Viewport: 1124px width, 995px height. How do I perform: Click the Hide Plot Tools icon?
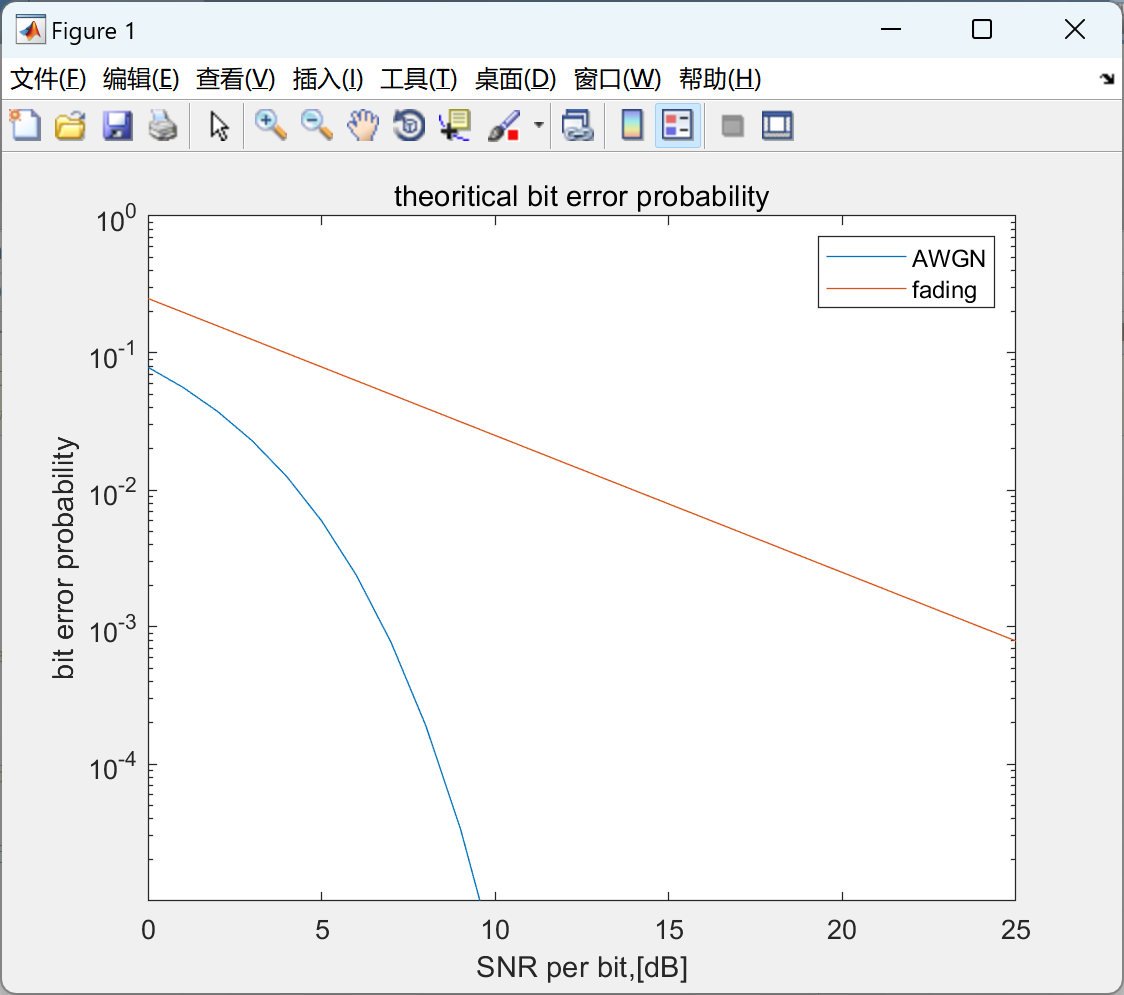[732, 126]
